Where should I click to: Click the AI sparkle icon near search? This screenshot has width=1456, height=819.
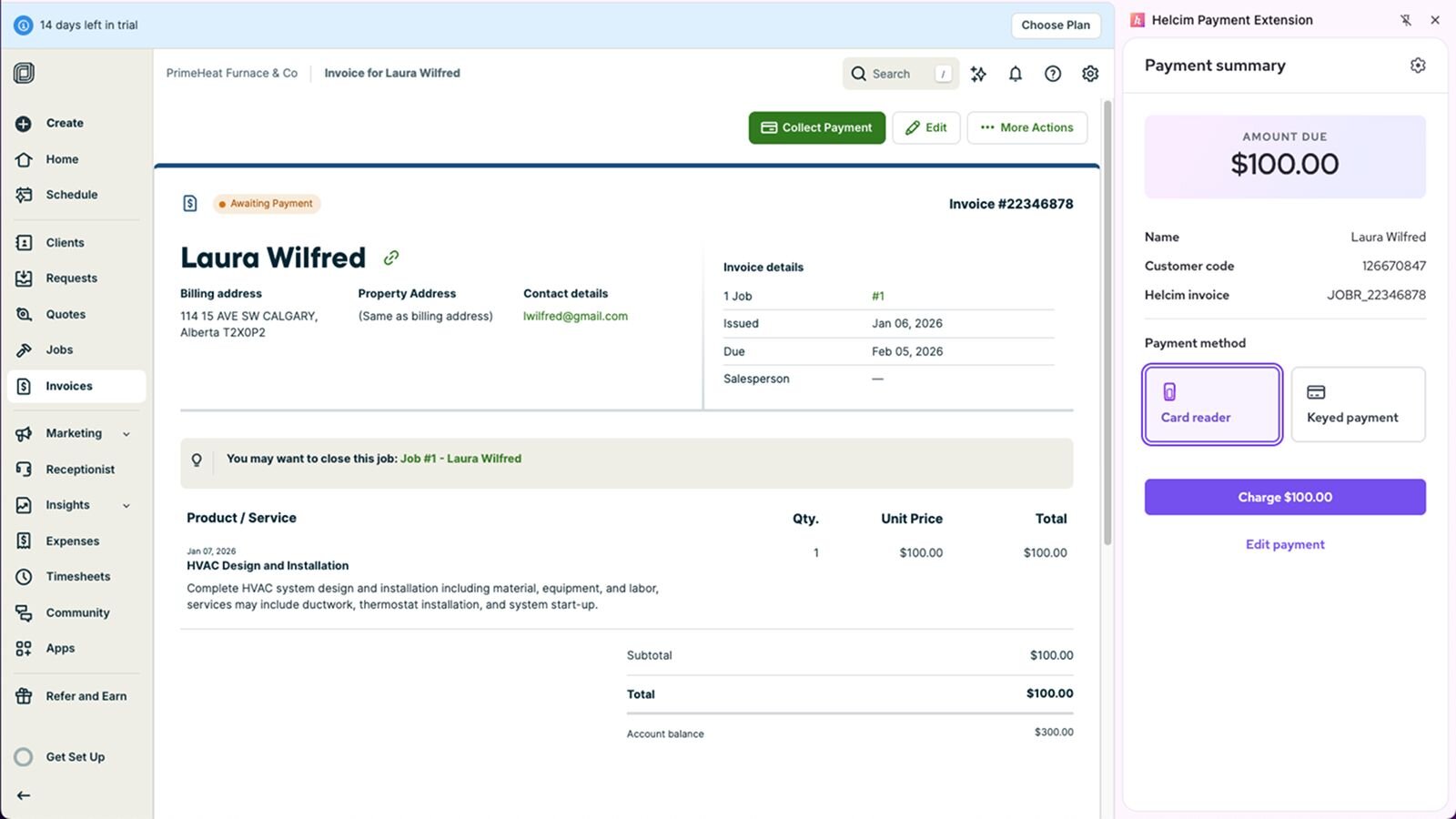coord(978,74)
